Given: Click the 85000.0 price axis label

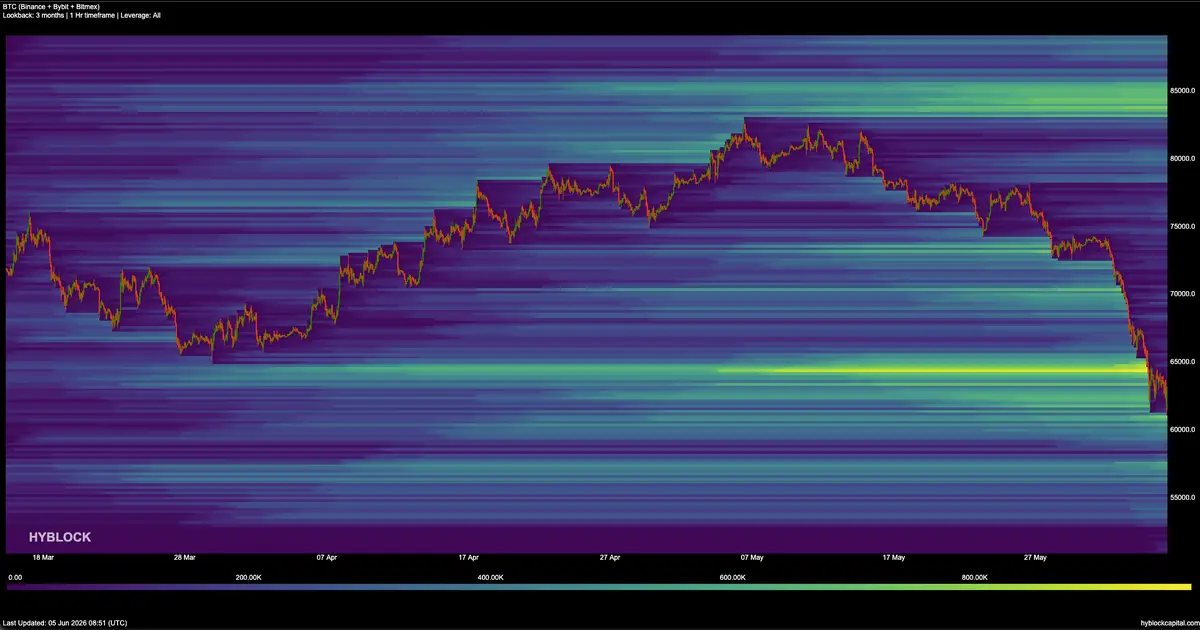Looking at the screenshot, I should (x=1182, y=91).
